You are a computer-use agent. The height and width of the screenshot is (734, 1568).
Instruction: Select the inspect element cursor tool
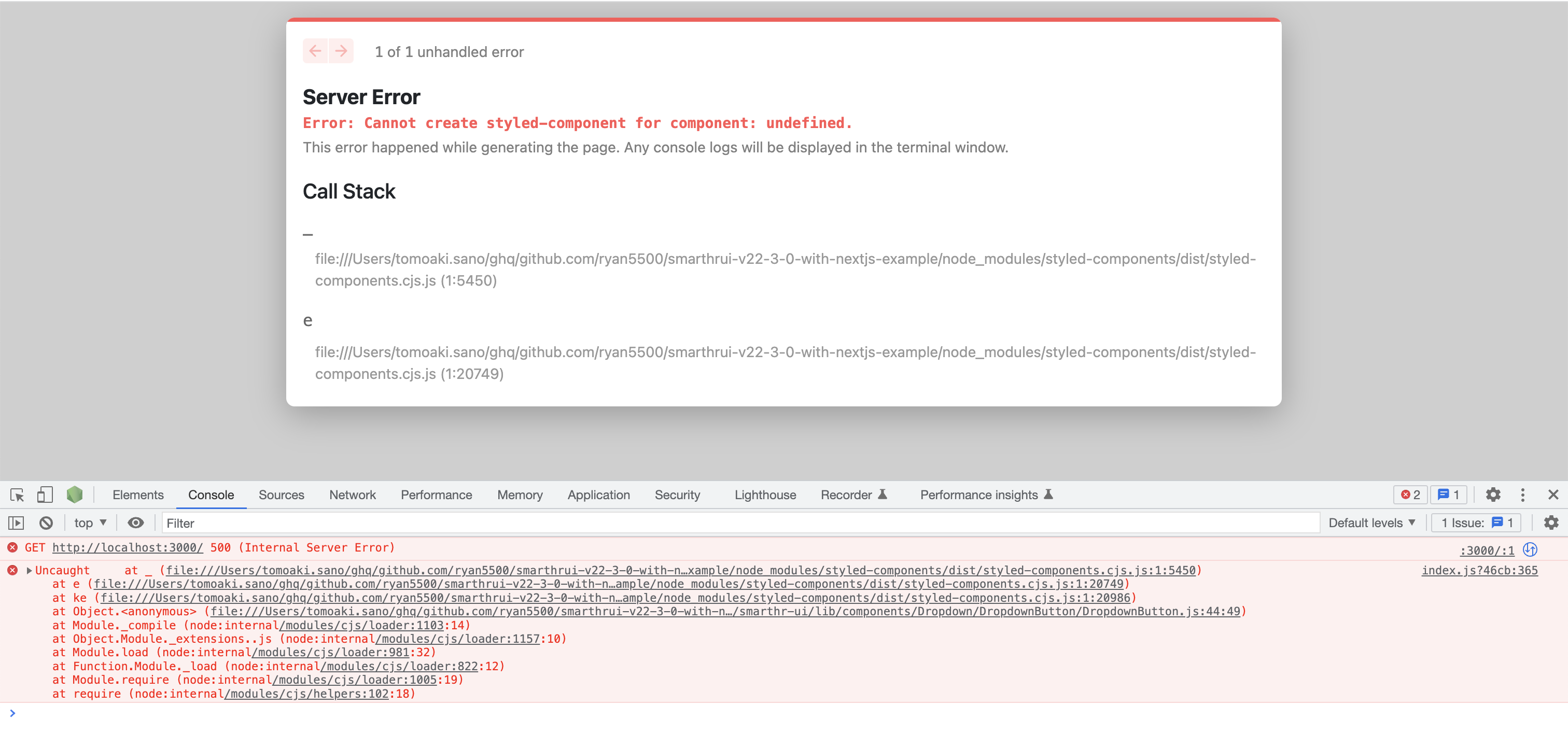coord(17,495)
